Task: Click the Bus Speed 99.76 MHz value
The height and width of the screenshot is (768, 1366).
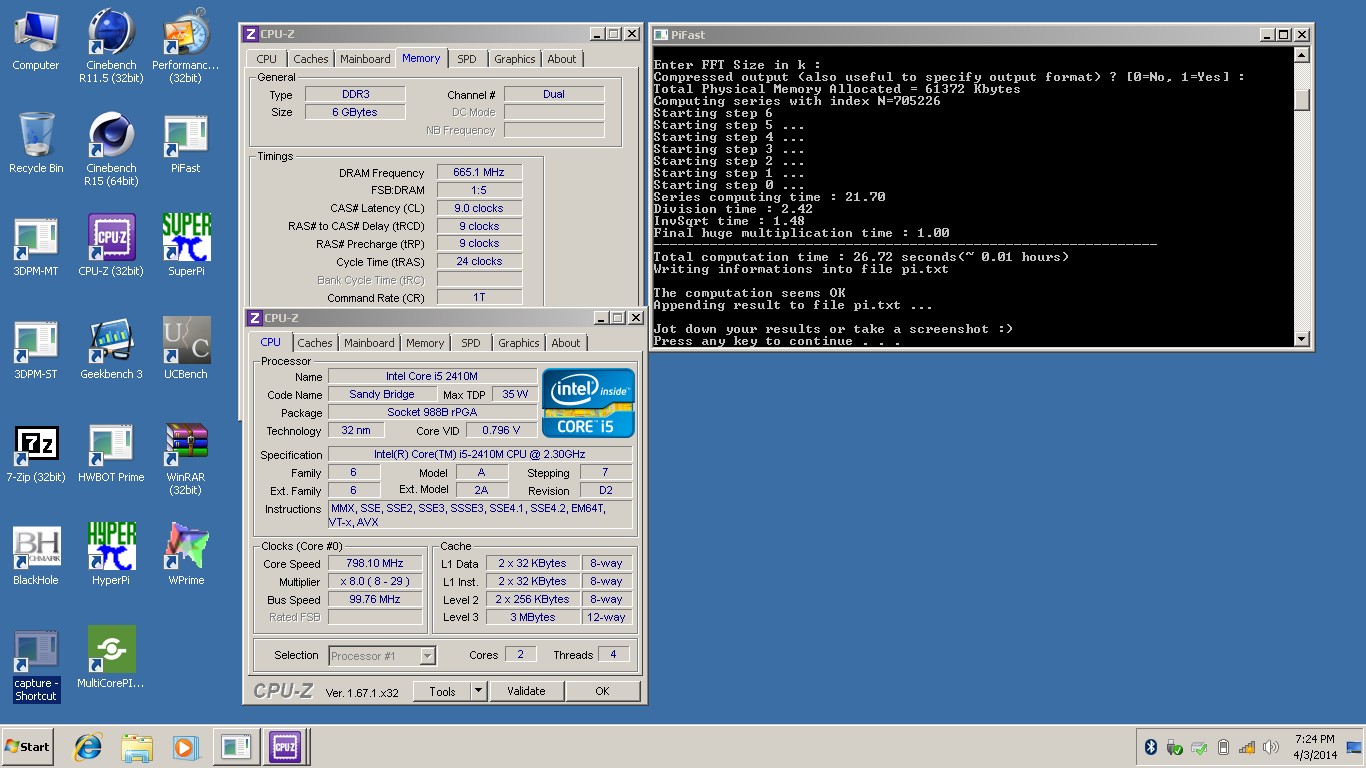Action: click(x=374, y=600)
